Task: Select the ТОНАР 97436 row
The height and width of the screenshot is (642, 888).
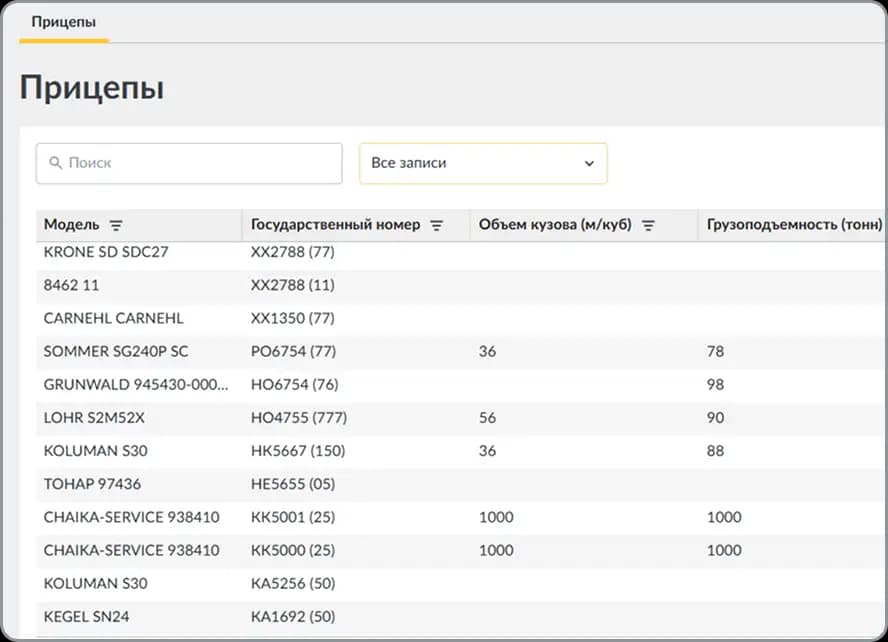Action: [462, 484]
